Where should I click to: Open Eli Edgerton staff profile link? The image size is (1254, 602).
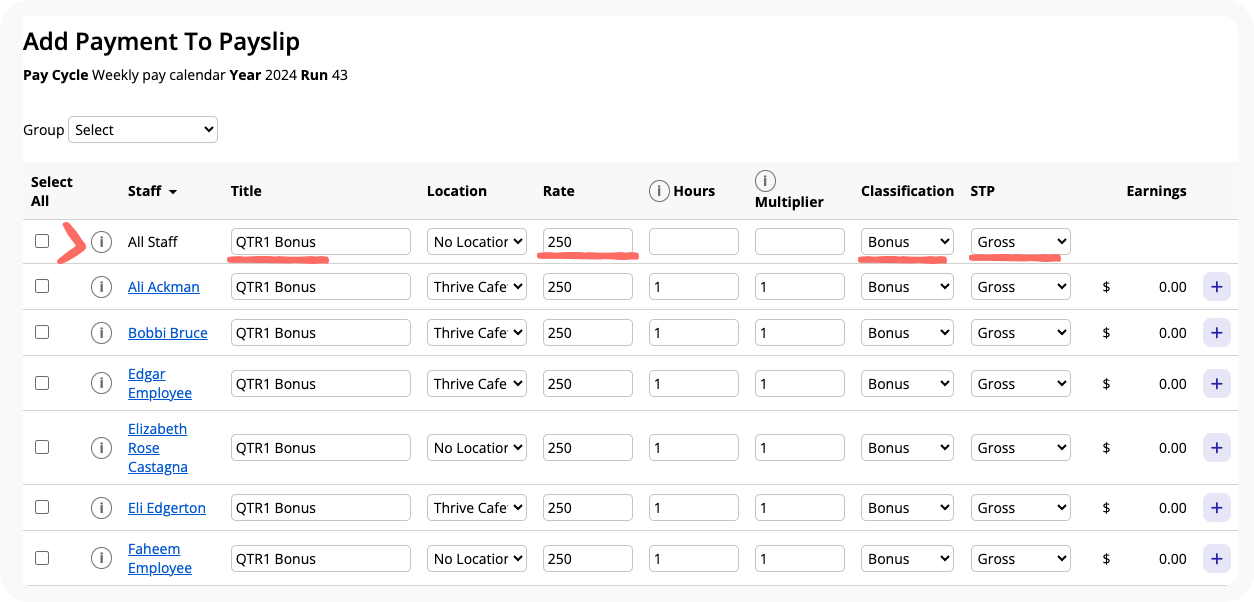(167, 508)
